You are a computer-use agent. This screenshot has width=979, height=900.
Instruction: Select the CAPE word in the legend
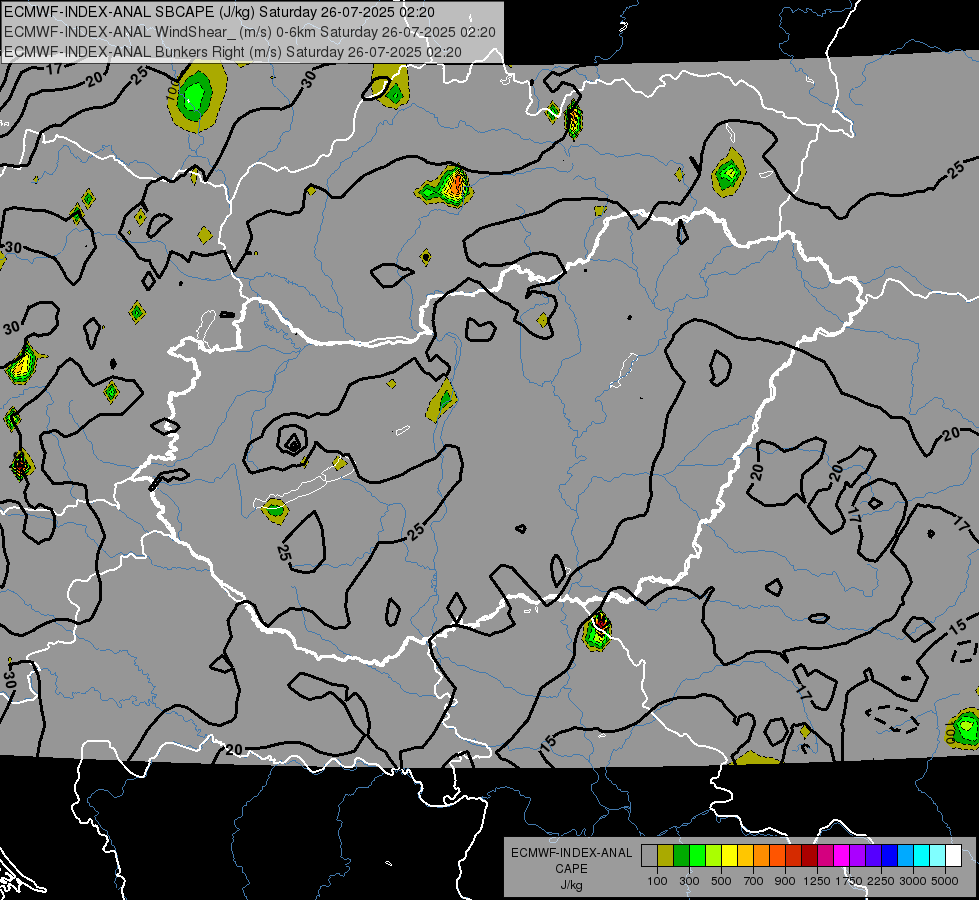click(x=571, y=869)
